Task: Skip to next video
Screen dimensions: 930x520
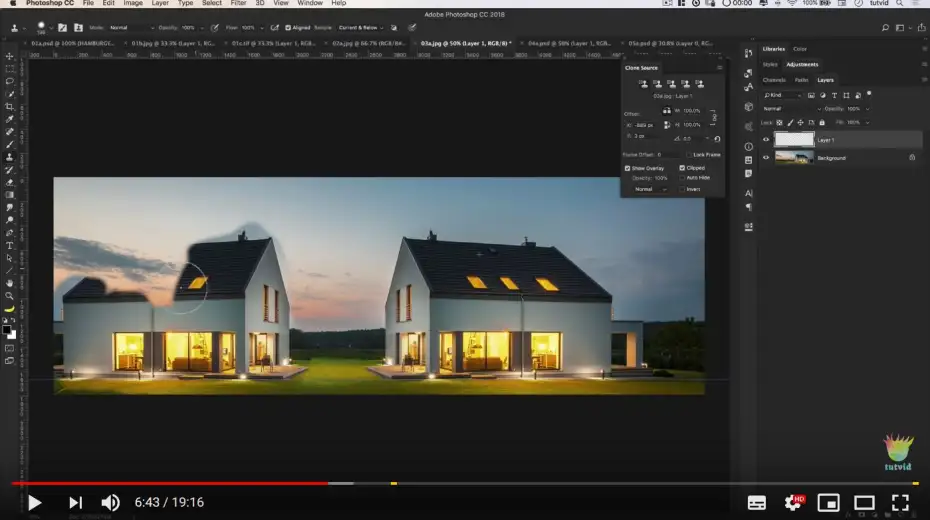Action: [75, 503]
